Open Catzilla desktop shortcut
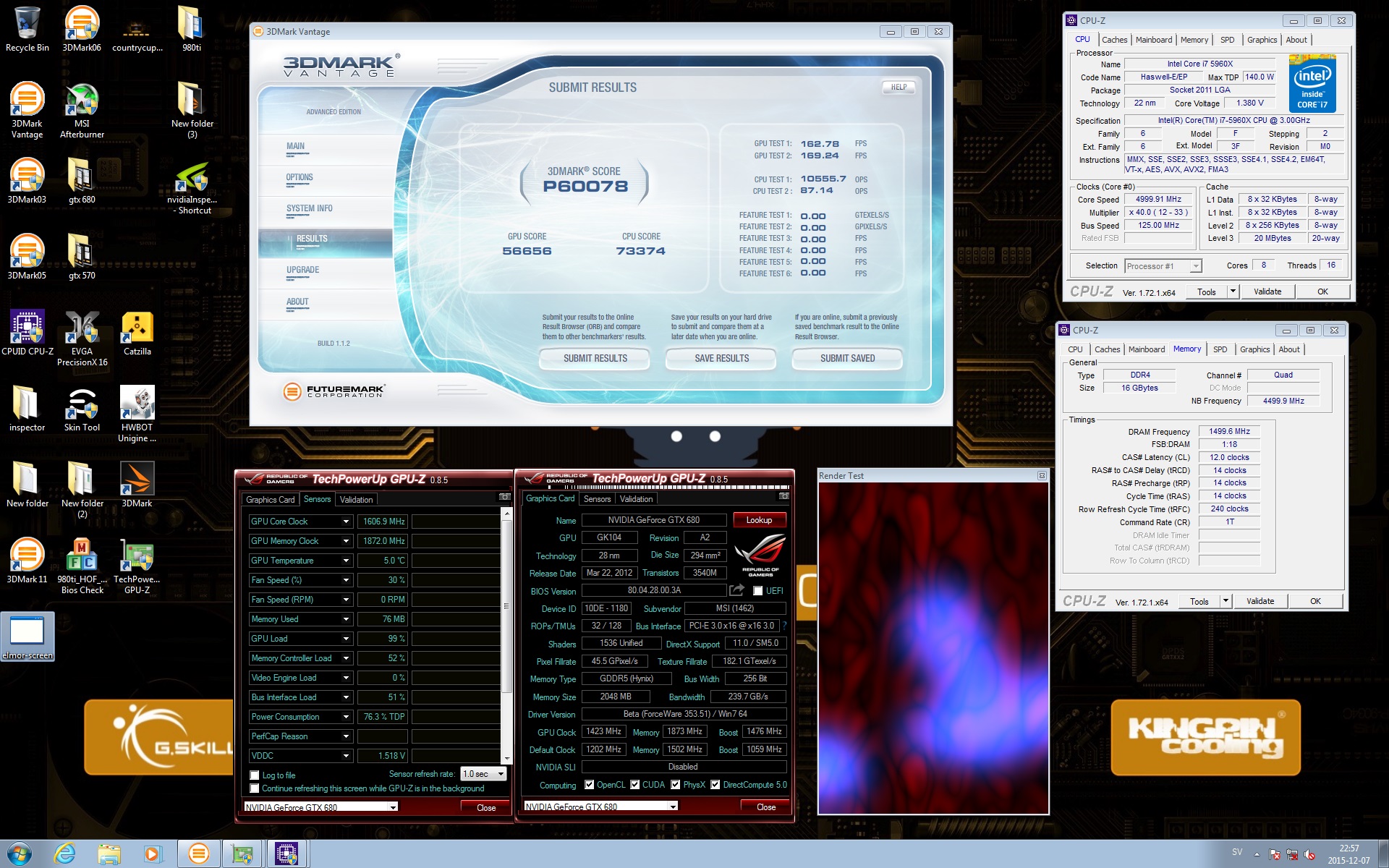 click(137, 333)
